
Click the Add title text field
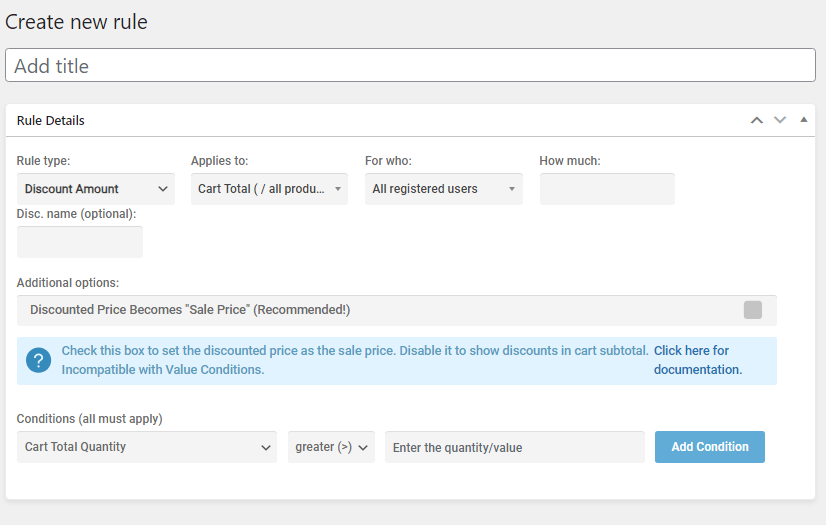(x=410, y=66)
